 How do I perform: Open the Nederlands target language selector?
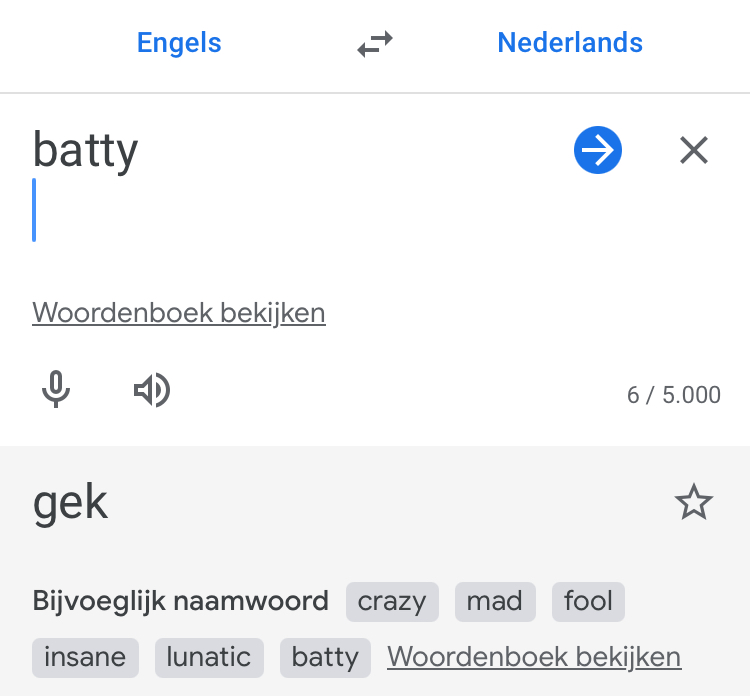tap(570, 43)
